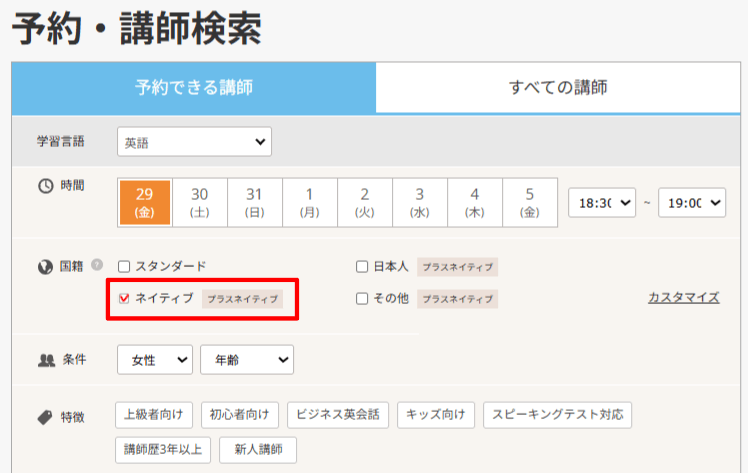Click the tag icon beside 特徴
748x473 pixels.
pyautogui.click(x=44, y=416)
